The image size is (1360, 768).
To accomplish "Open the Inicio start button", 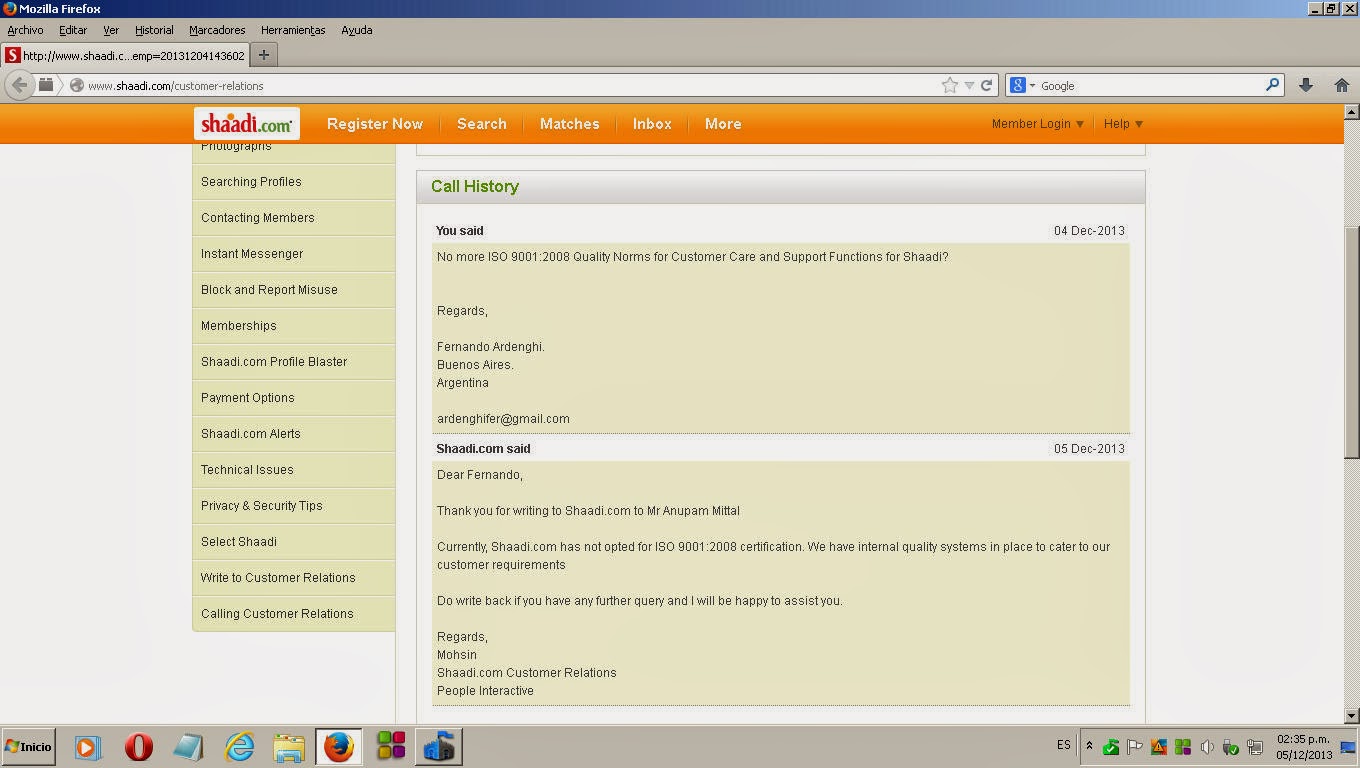I will click(28, 747).
